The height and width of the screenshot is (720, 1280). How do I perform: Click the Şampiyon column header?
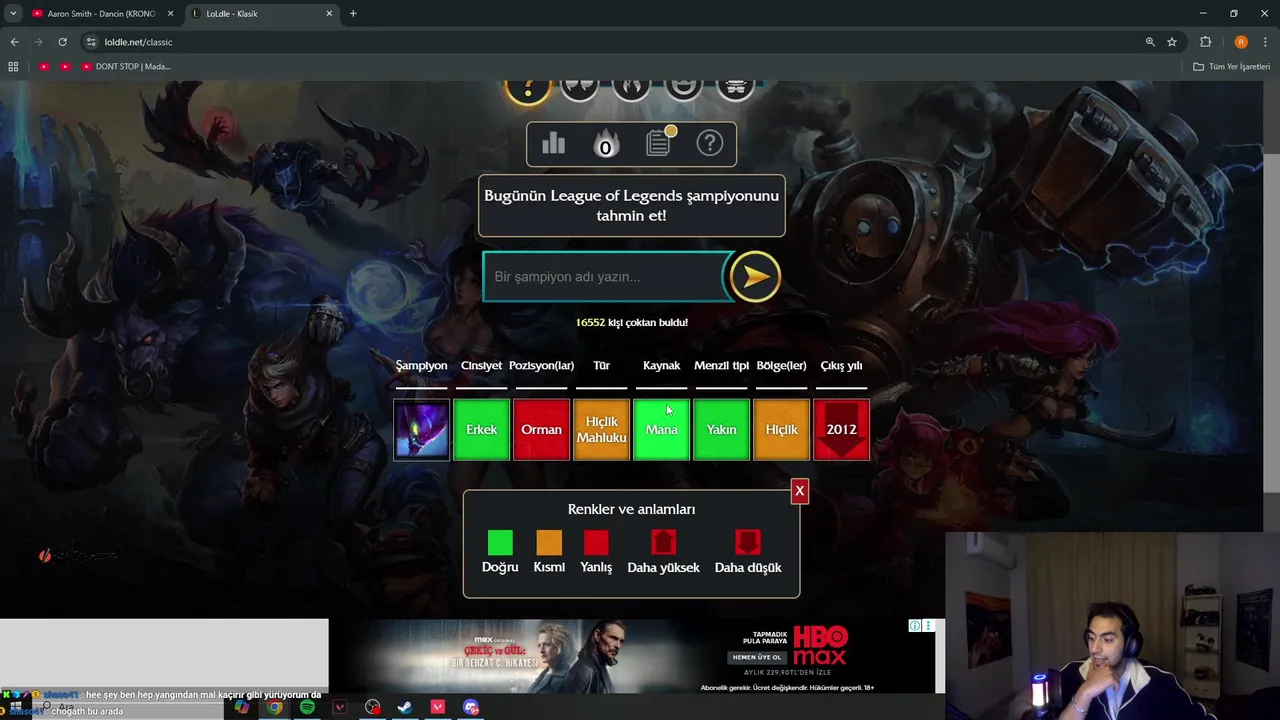click(x=421, y=366)
